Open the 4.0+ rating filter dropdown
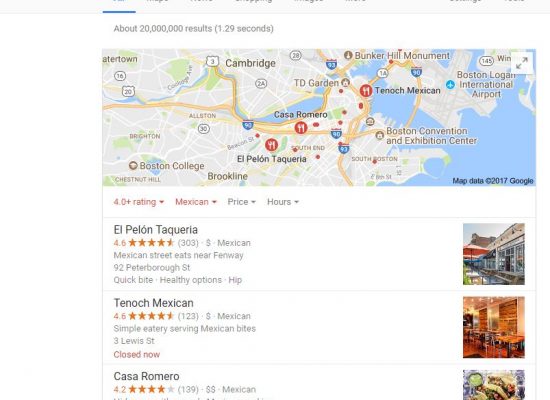Image resolution: width=550 pixels, height=400 pixels. tap(139, 202)
